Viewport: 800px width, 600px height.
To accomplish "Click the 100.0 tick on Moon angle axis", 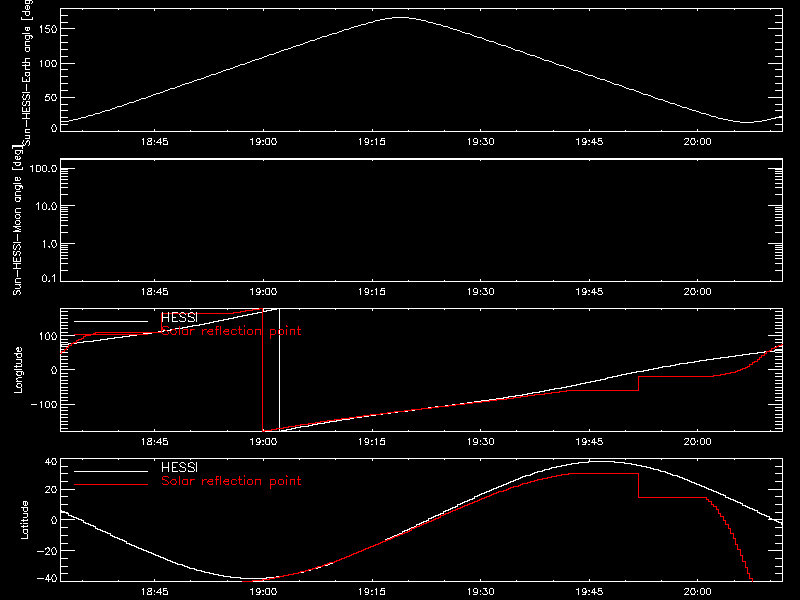I will [x=43, y=169].
